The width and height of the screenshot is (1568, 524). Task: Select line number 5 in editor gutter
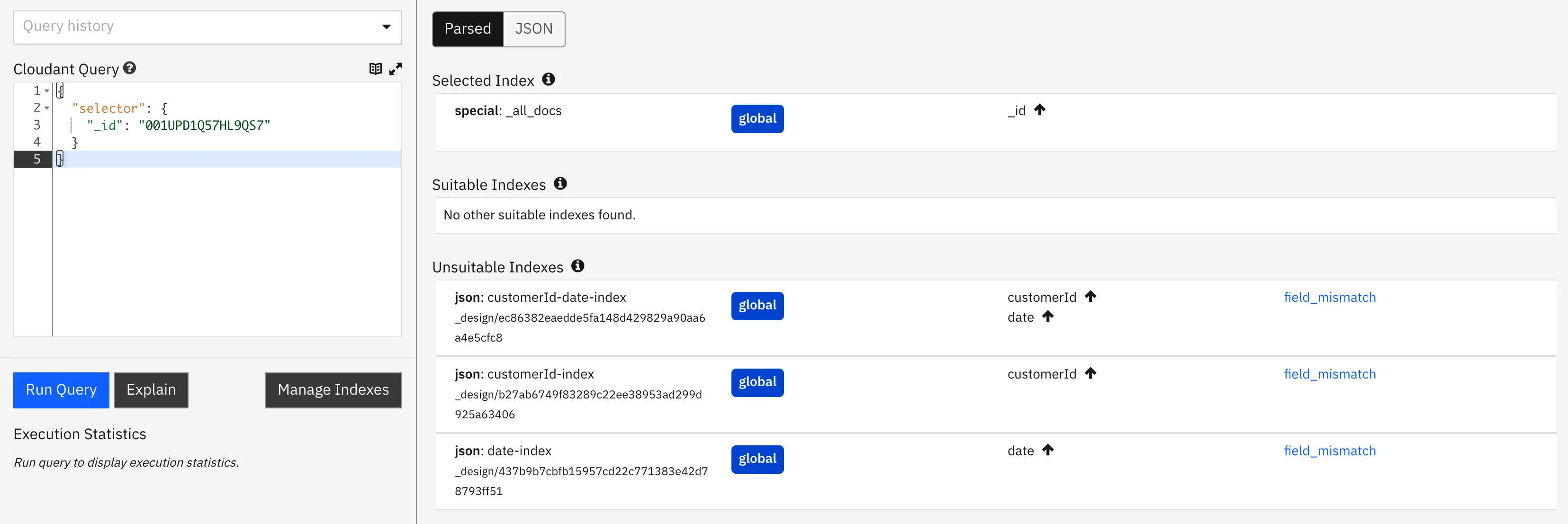(x=36, y=160)
